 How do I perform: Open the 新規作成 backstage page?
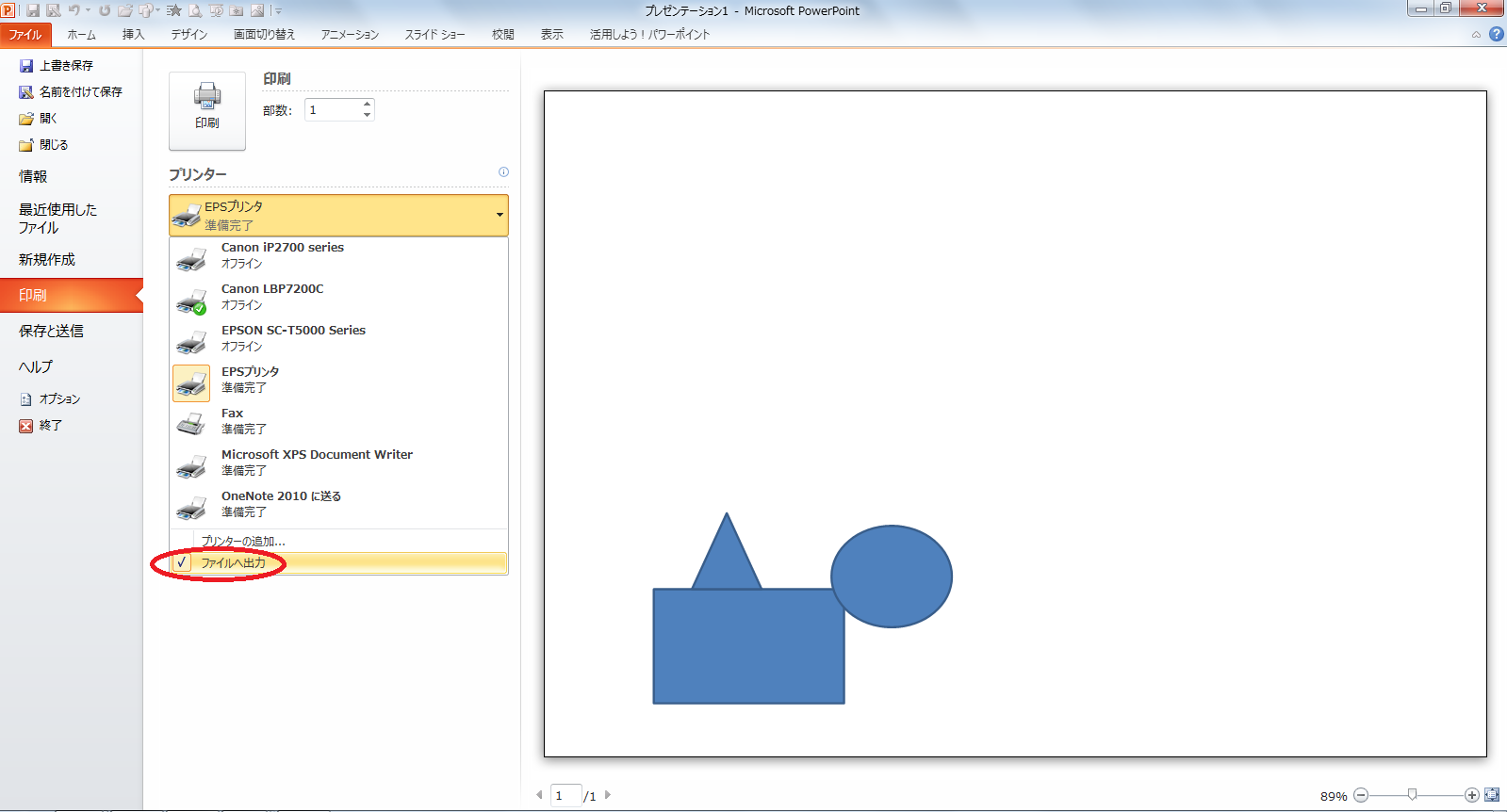(47, 260)
